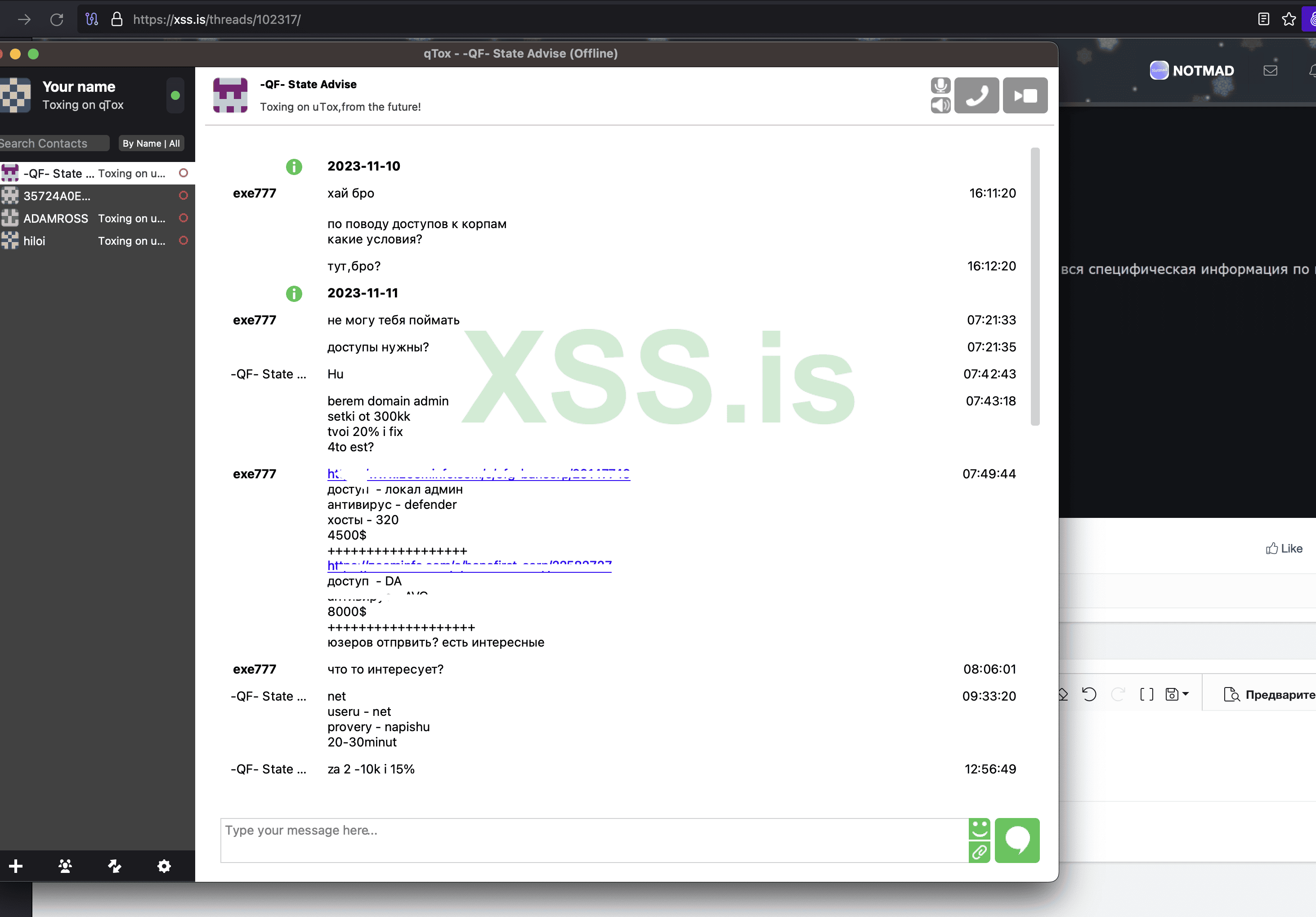
Task: Open the file transfers icon
Action: [115, 866]
